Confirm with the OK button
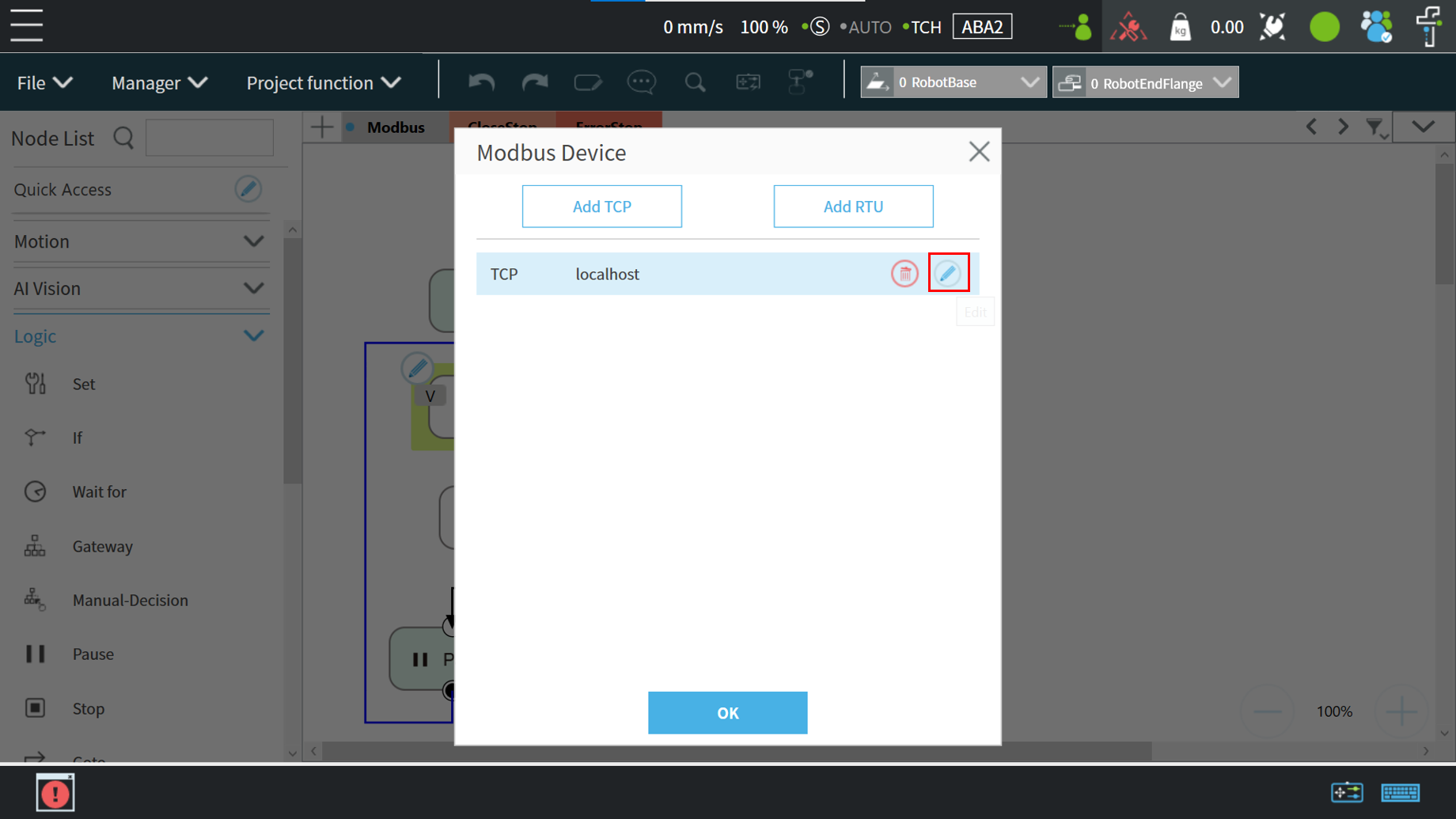This screenshot has height=819, width=1456. pyautogui.click(x=727, y=713)
